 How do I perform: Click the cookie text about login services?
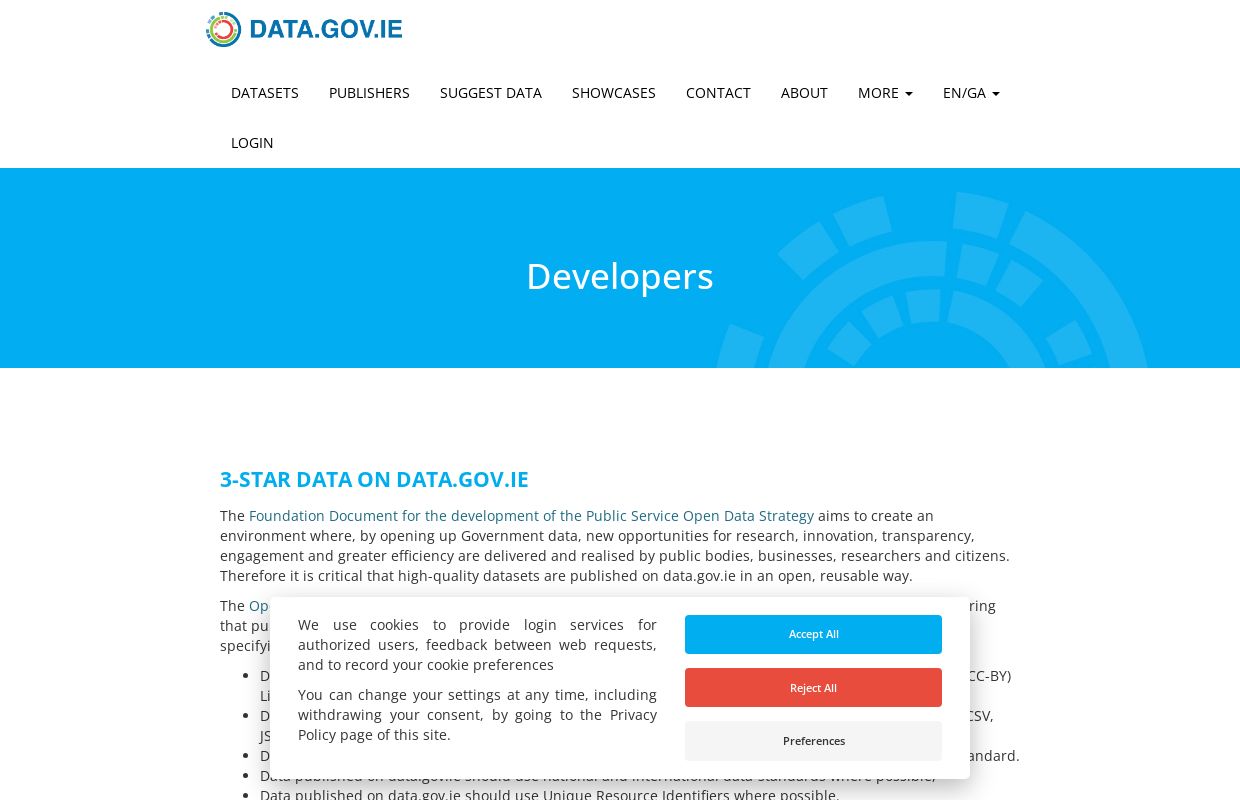point(477,645)
